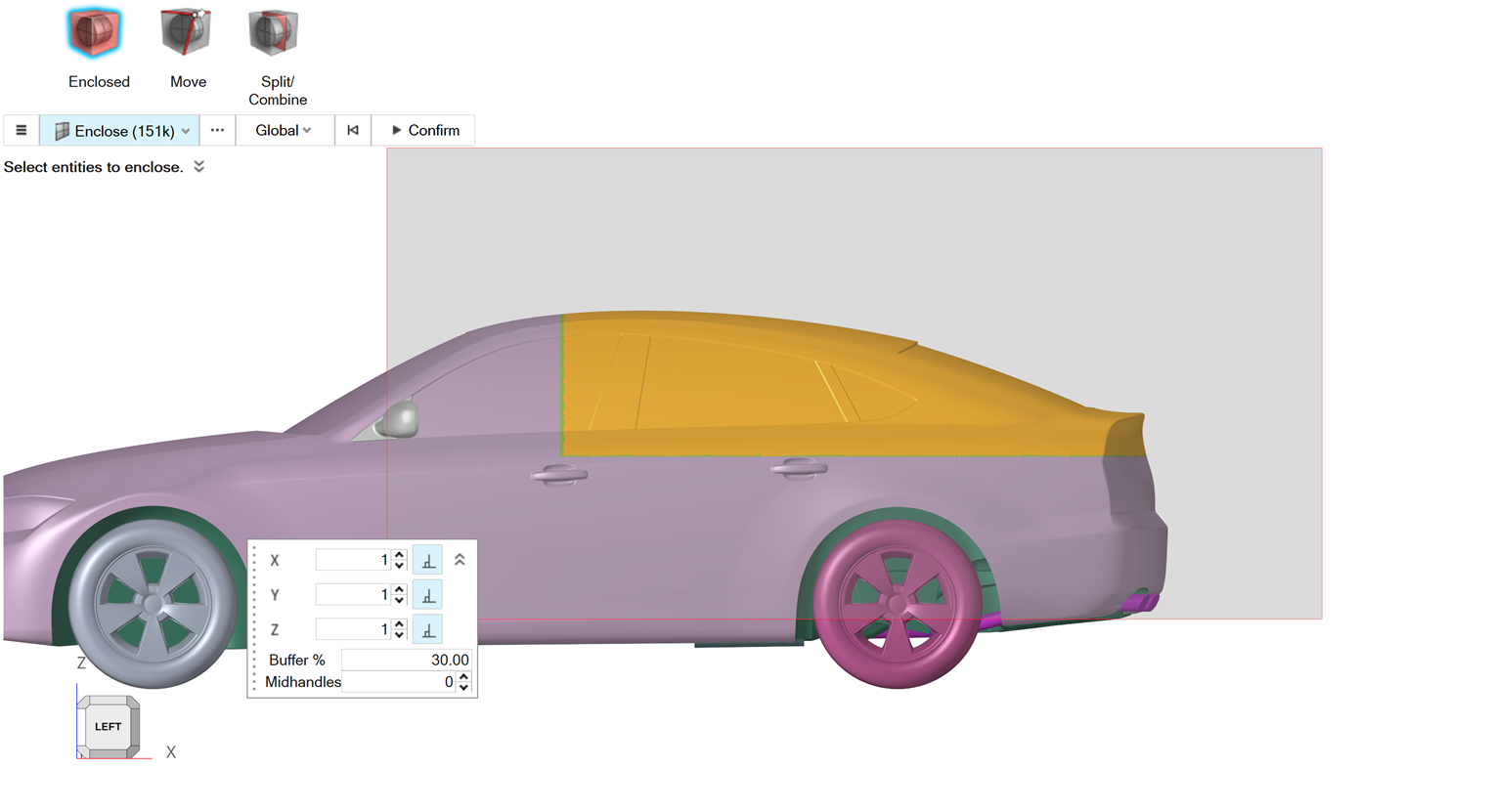Toggle the Z direction continuity button
Image resolution: width=1491 pixels, height=812 pixels.
[427, 630]
